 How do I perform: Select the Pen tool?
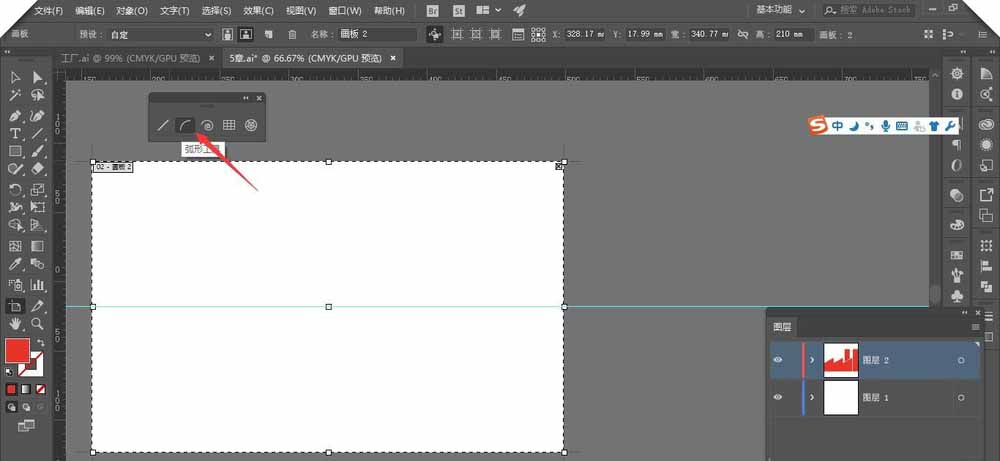coord(15,116)
